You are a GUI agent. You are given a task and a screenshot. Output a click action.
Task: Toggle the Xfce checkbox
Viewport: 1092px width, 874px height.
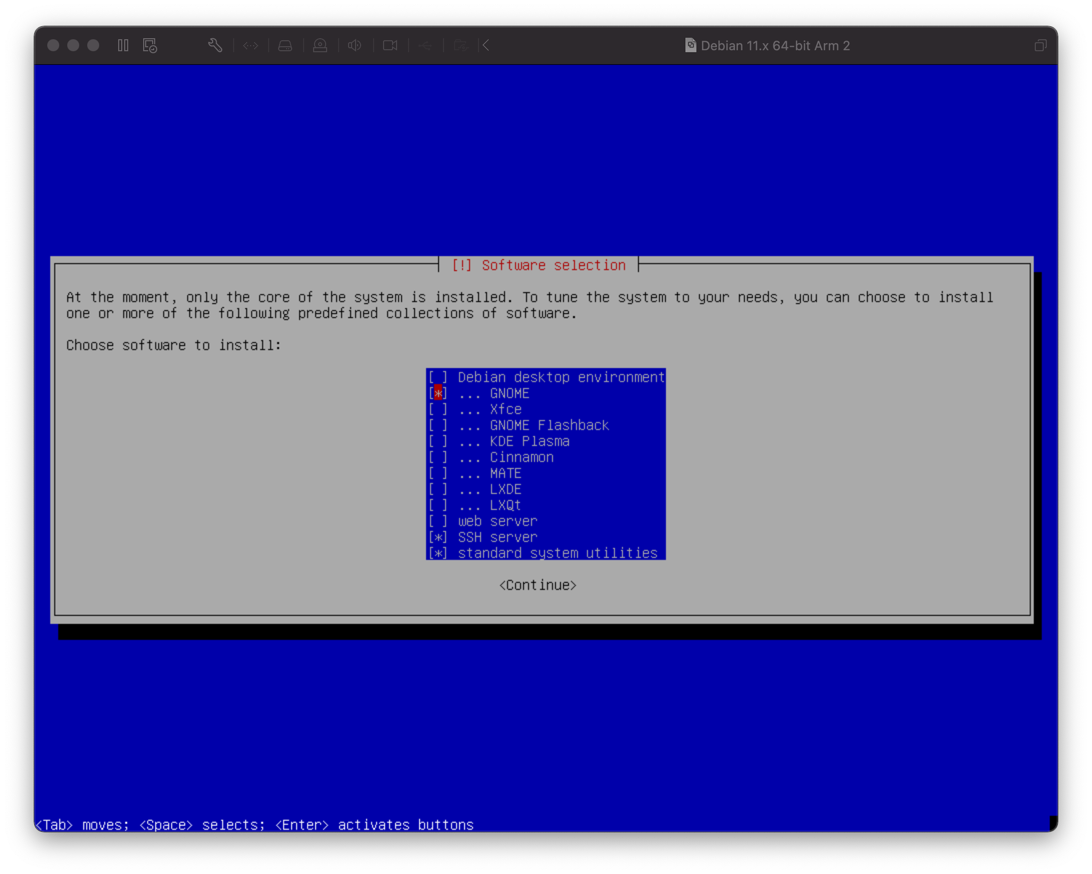[438, 409]
